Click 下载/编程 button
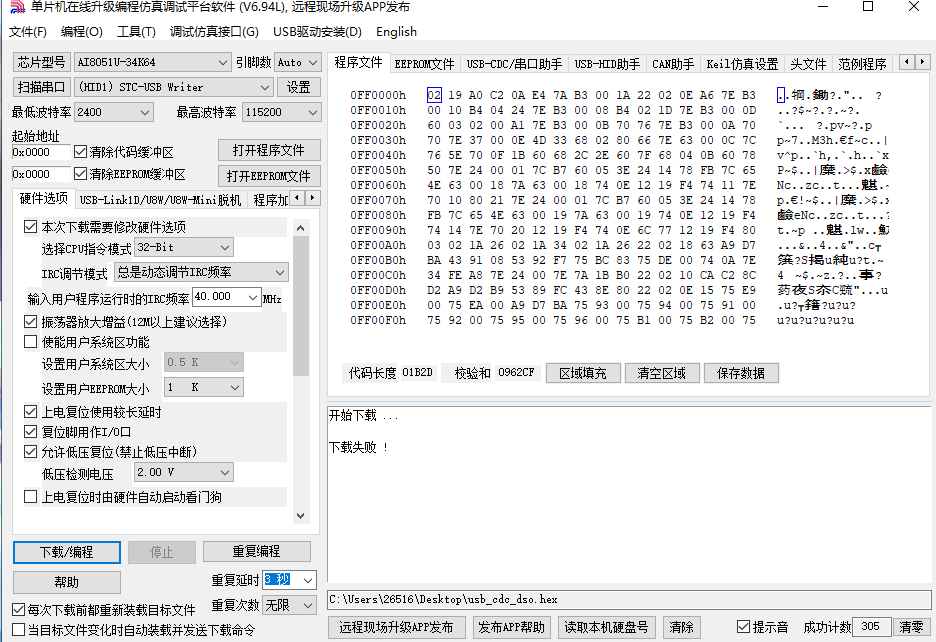936x642 pixels. pos(67,552)
